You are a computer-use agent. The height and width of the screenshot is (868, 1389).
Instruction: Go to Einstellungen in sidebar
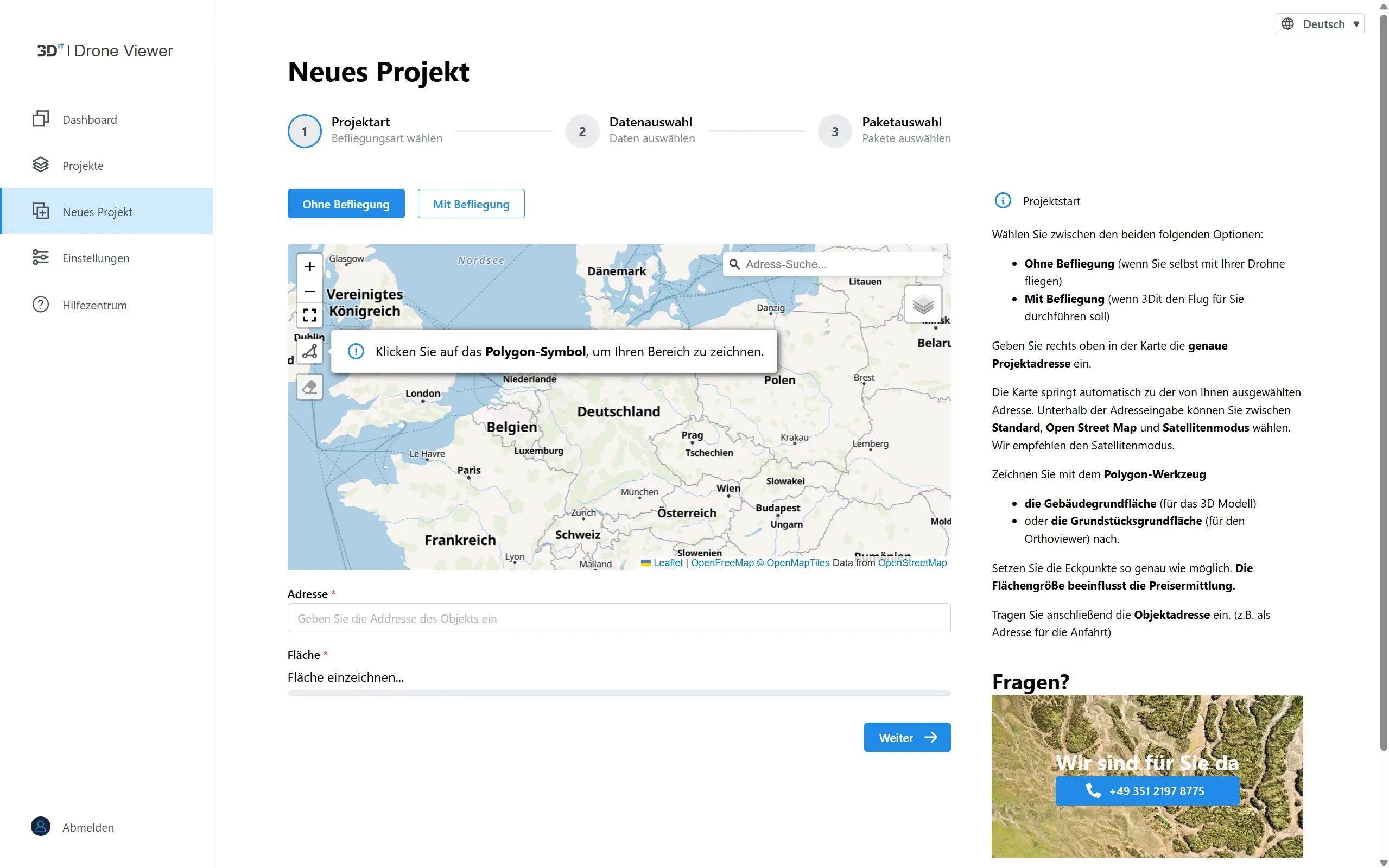point(96,258)
